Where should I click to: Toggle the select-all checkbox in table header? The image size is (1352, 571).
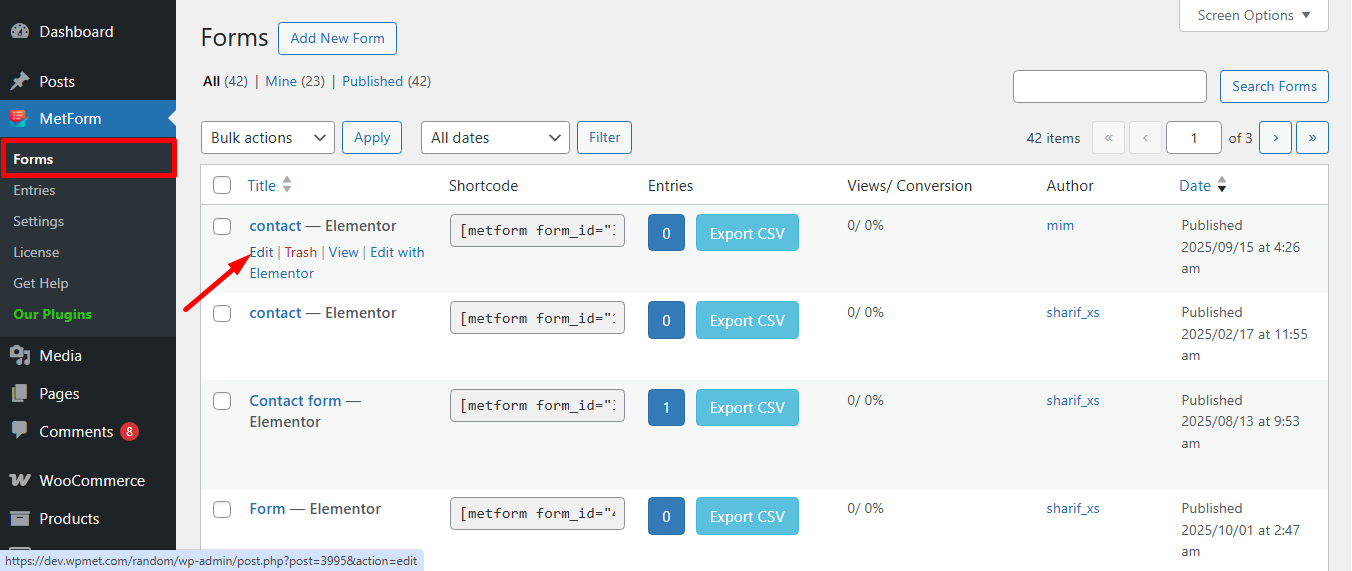222,185
